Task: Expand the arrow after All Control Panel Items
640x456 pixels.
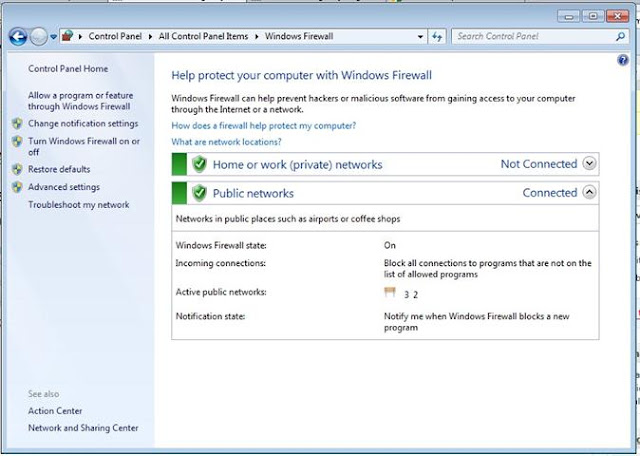Action: (257, 37)
